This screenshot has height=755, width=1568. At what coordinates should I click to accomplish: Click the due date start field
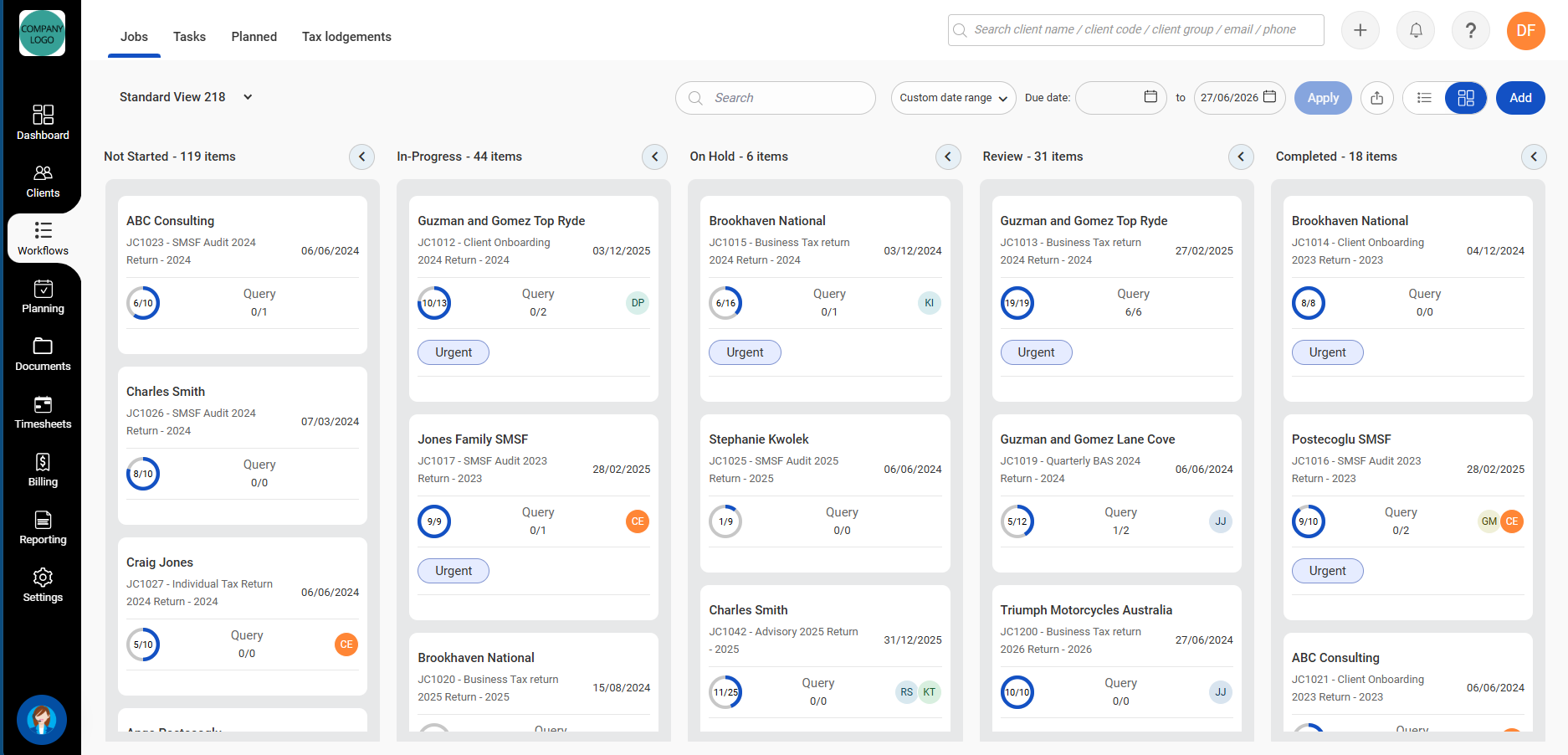1120,98
